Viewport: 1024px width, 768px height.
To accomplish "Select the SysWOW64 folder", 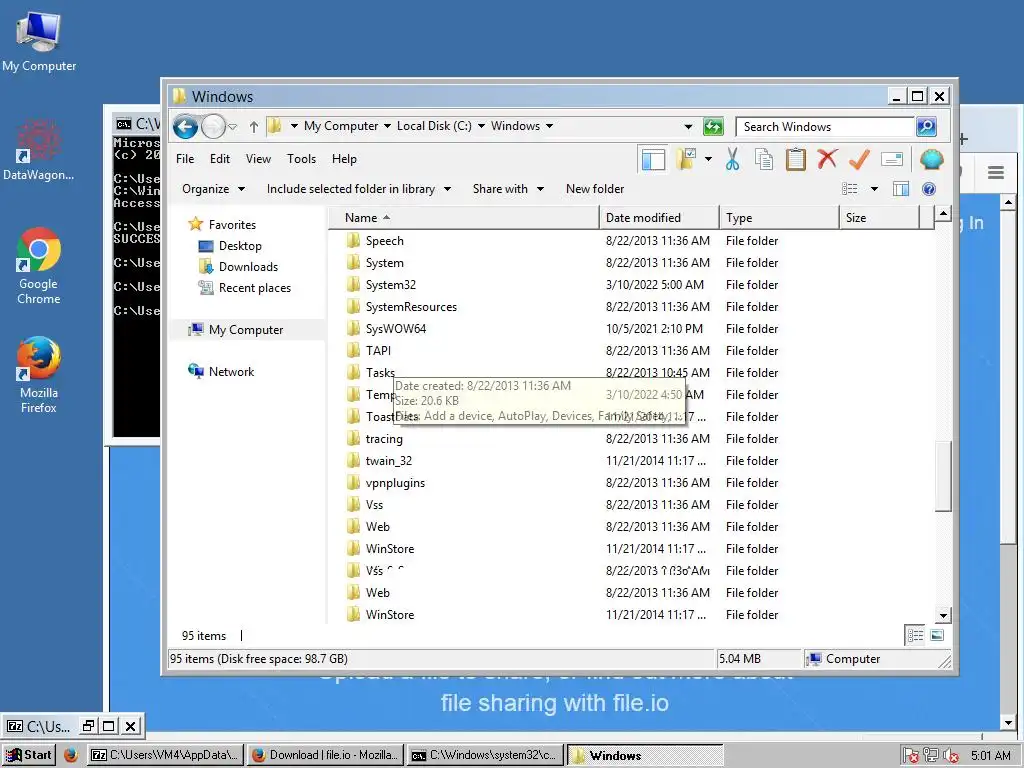I will (x=395, y=328).
